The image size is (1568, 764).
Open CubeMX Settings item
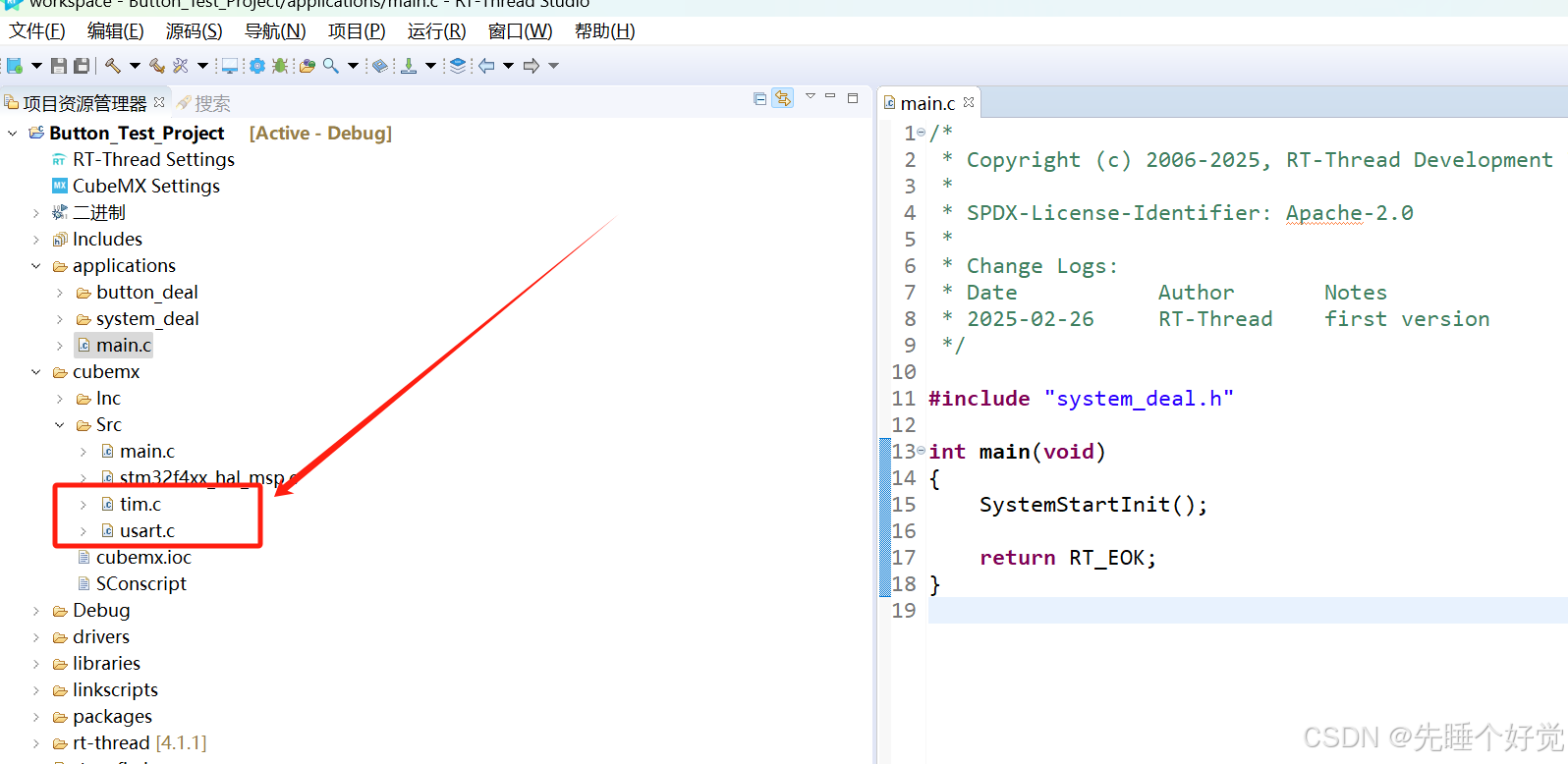tap(136, 186)
